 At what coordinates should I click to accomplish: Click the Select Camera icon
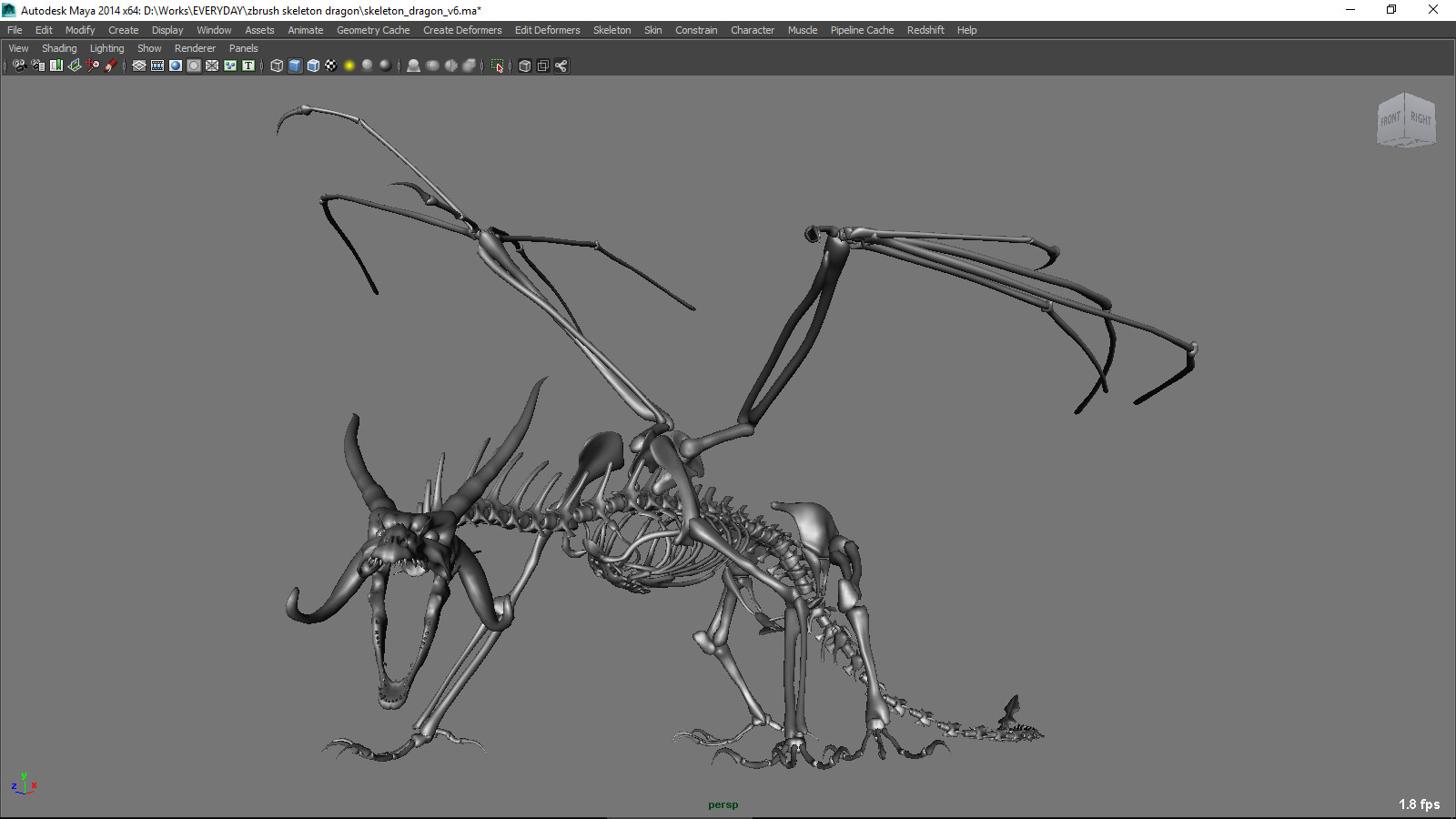19,66
